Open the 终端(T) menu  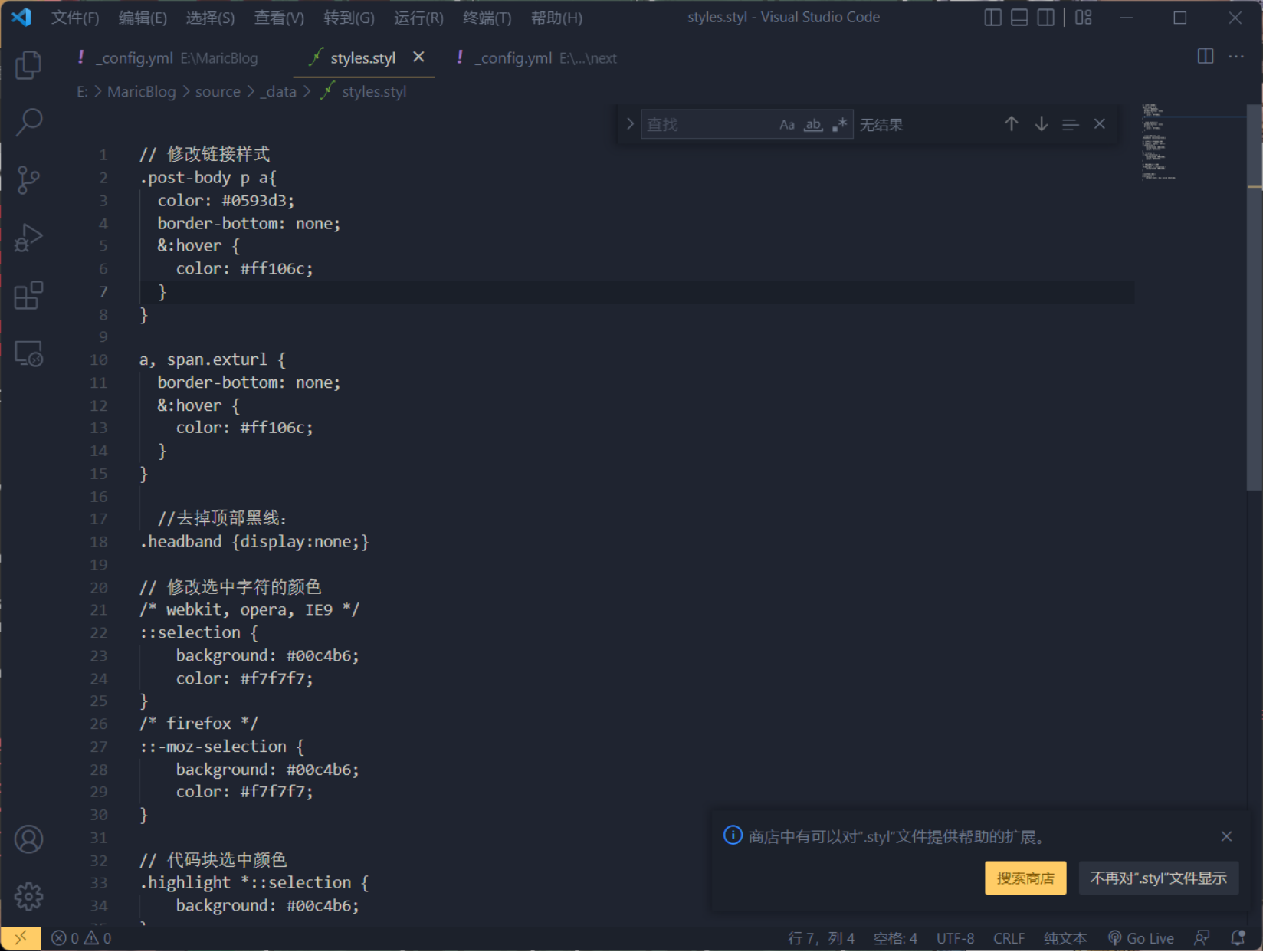487,18
